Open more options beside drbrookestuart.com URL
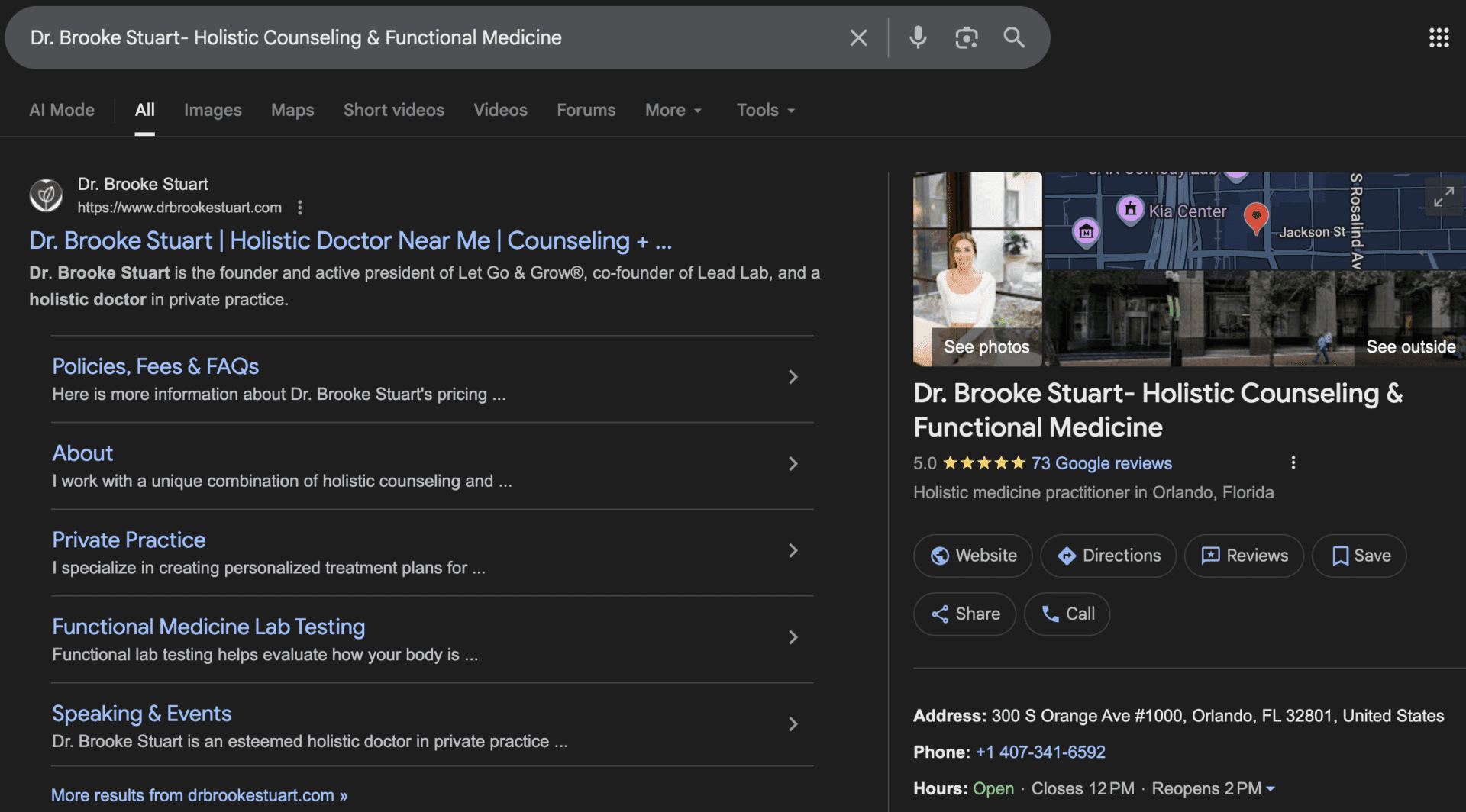Image resolution: width=1466 pixels, height=812 pixels. tap(300, 208)
